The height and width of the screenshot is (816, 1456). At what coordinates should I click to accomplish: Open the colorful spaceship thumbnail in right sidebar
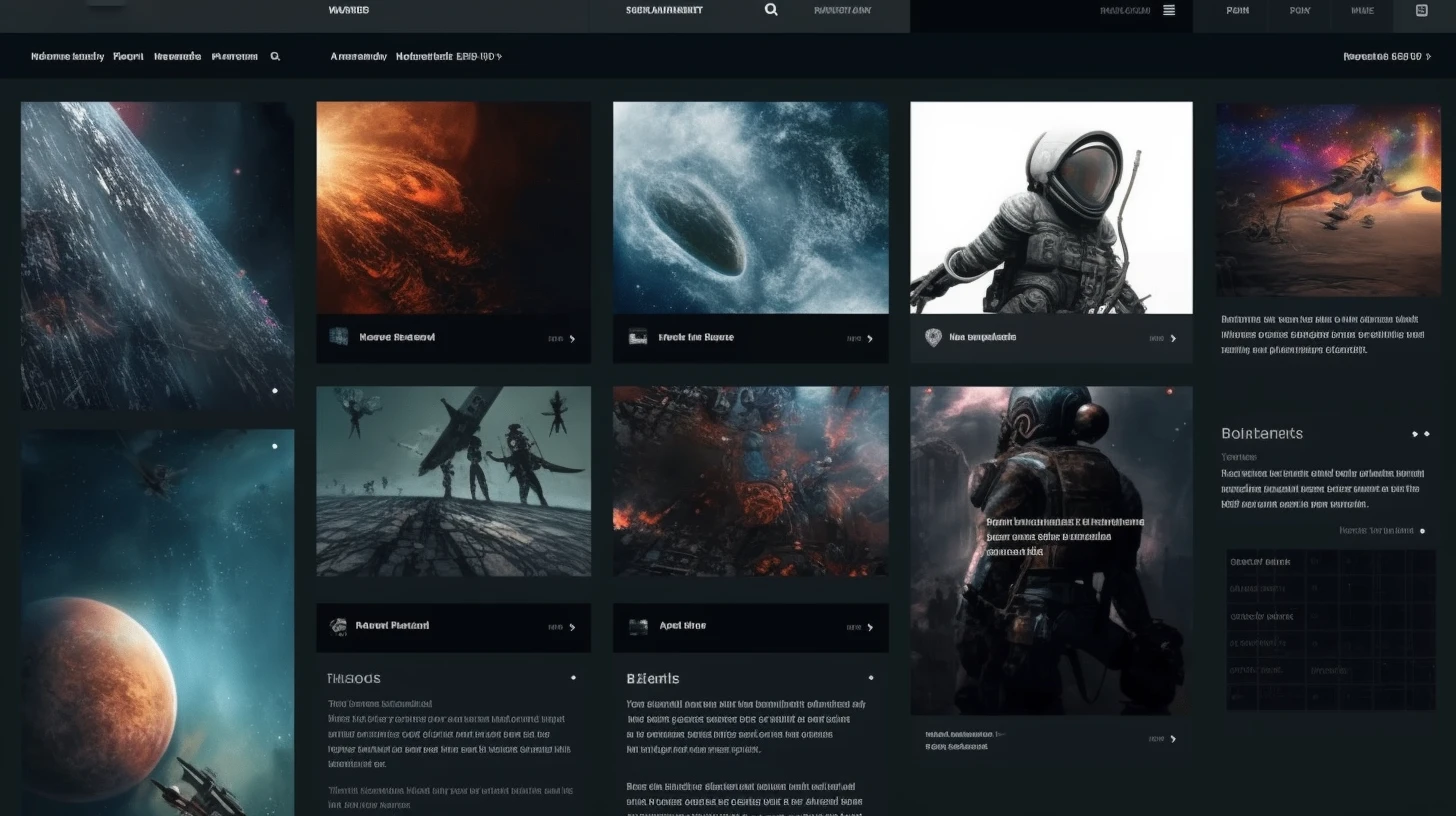coord(1328,199)
